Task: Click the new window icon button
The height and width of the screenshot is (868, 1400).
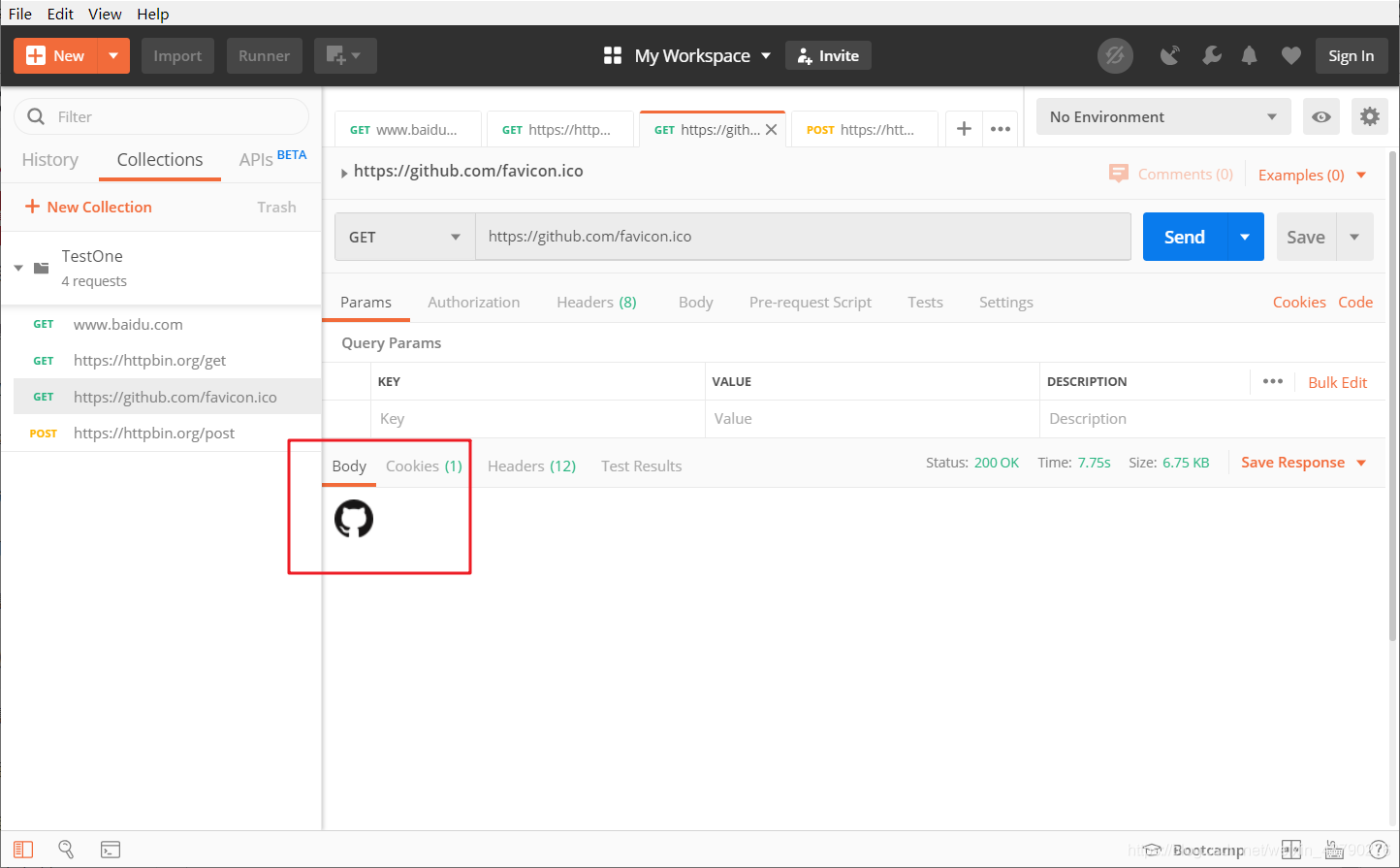Action: tap(344, 56)
